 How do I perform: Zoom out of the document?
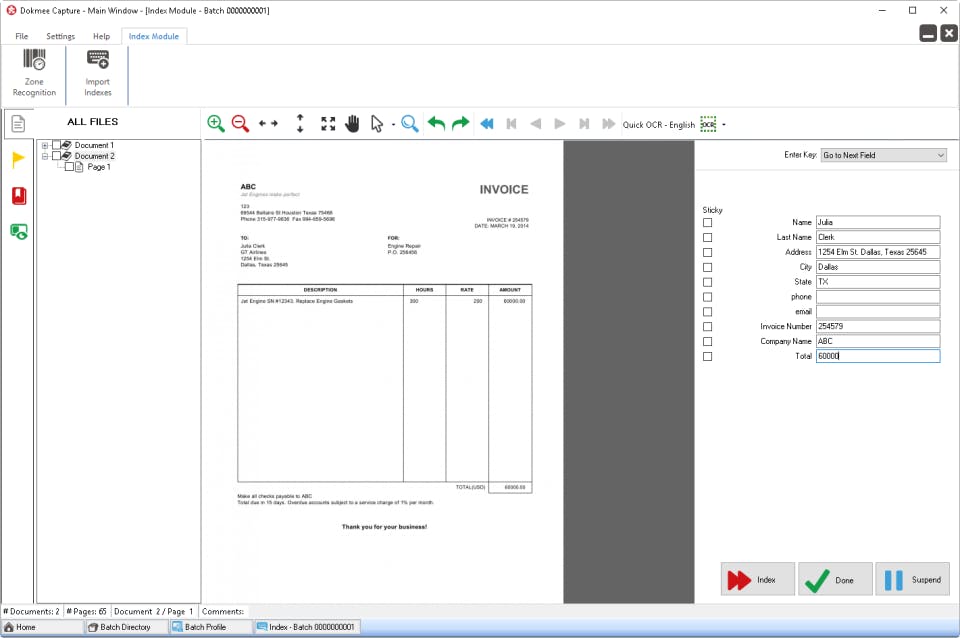[240, 124]
